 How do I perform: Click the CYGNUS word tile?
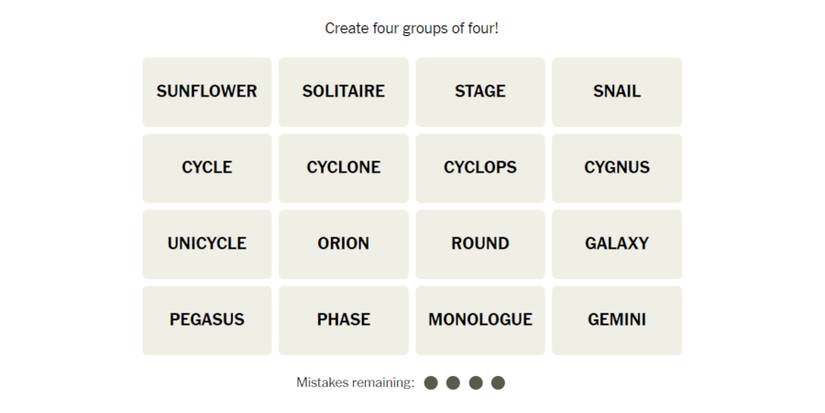[617, 168]
